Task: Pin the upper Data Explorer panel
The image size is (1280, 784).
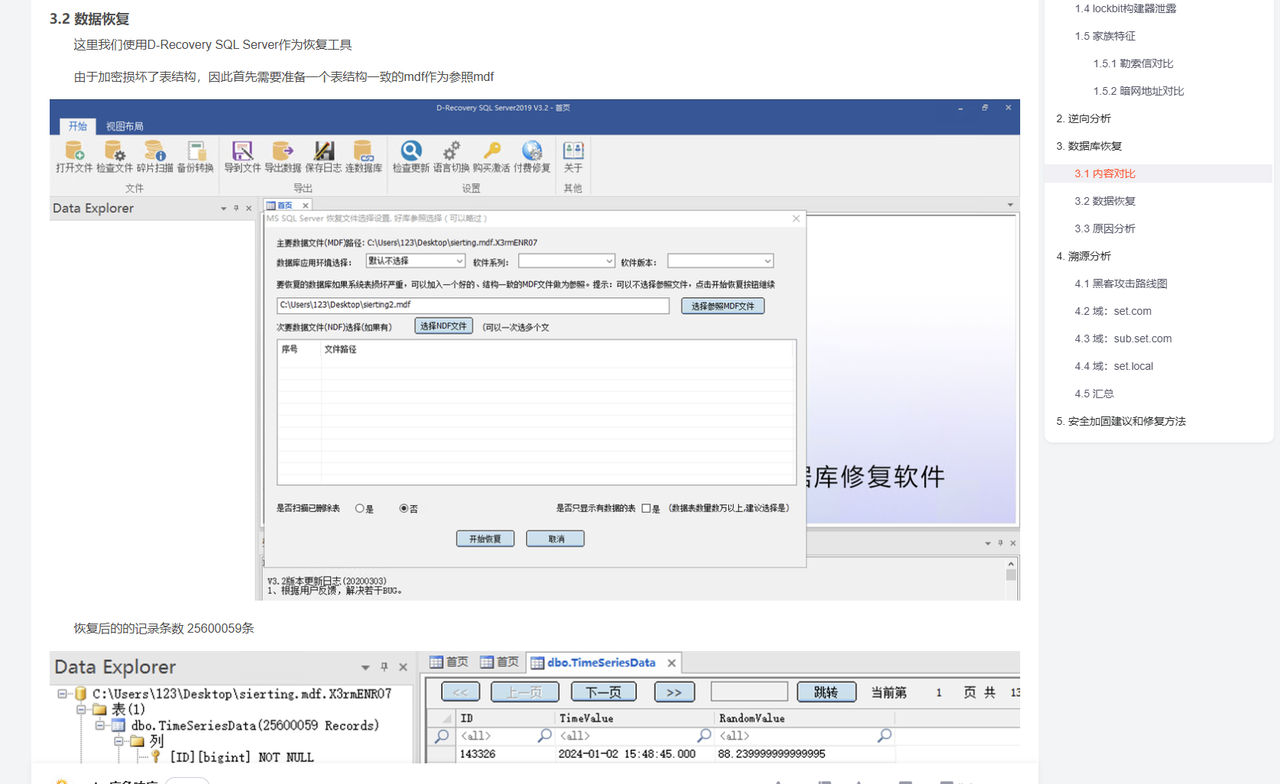Action: [236, 208]
